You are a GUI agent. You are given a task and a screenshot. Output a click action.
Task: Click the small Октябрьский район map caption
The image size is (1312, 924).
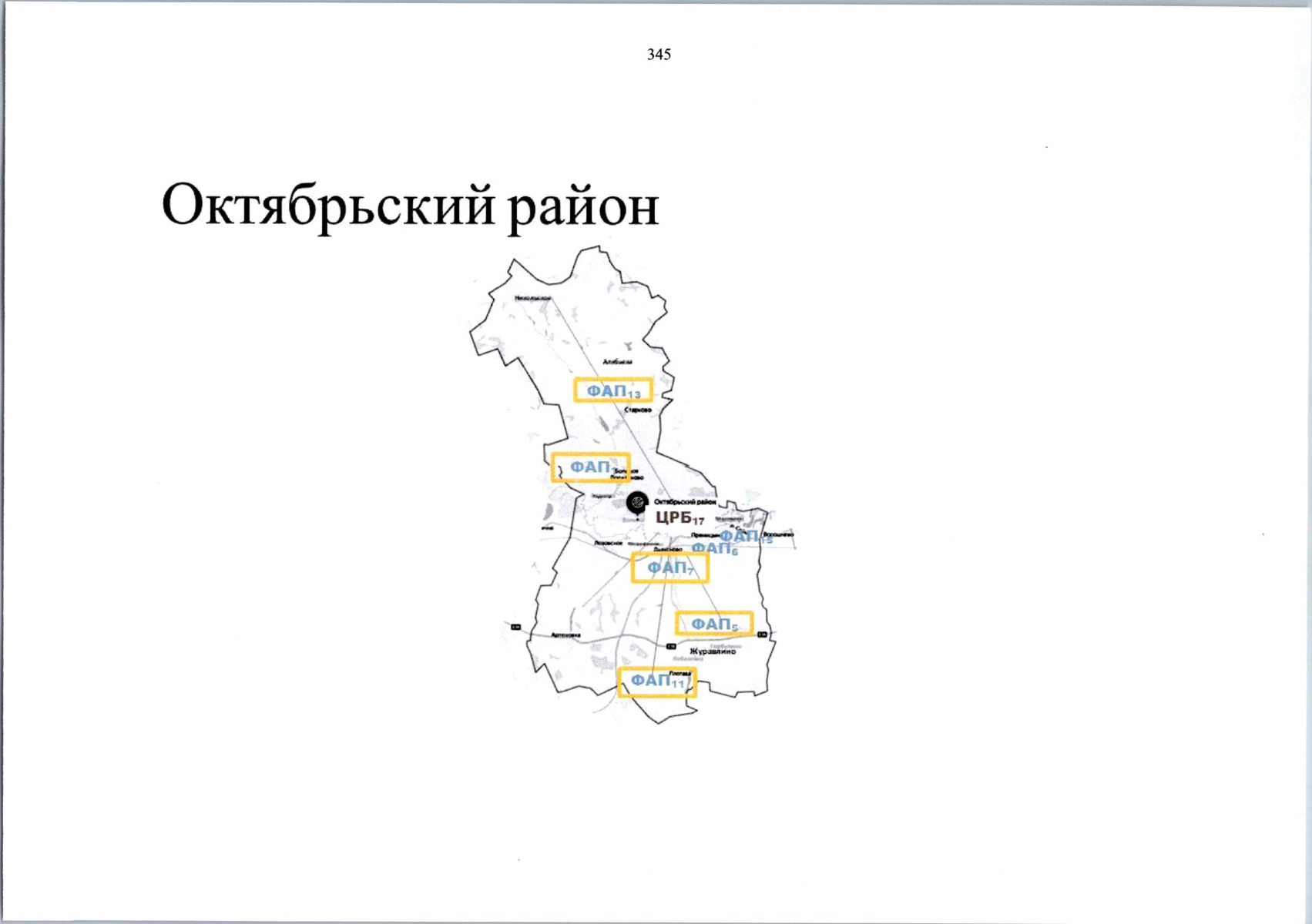(684, 502)
